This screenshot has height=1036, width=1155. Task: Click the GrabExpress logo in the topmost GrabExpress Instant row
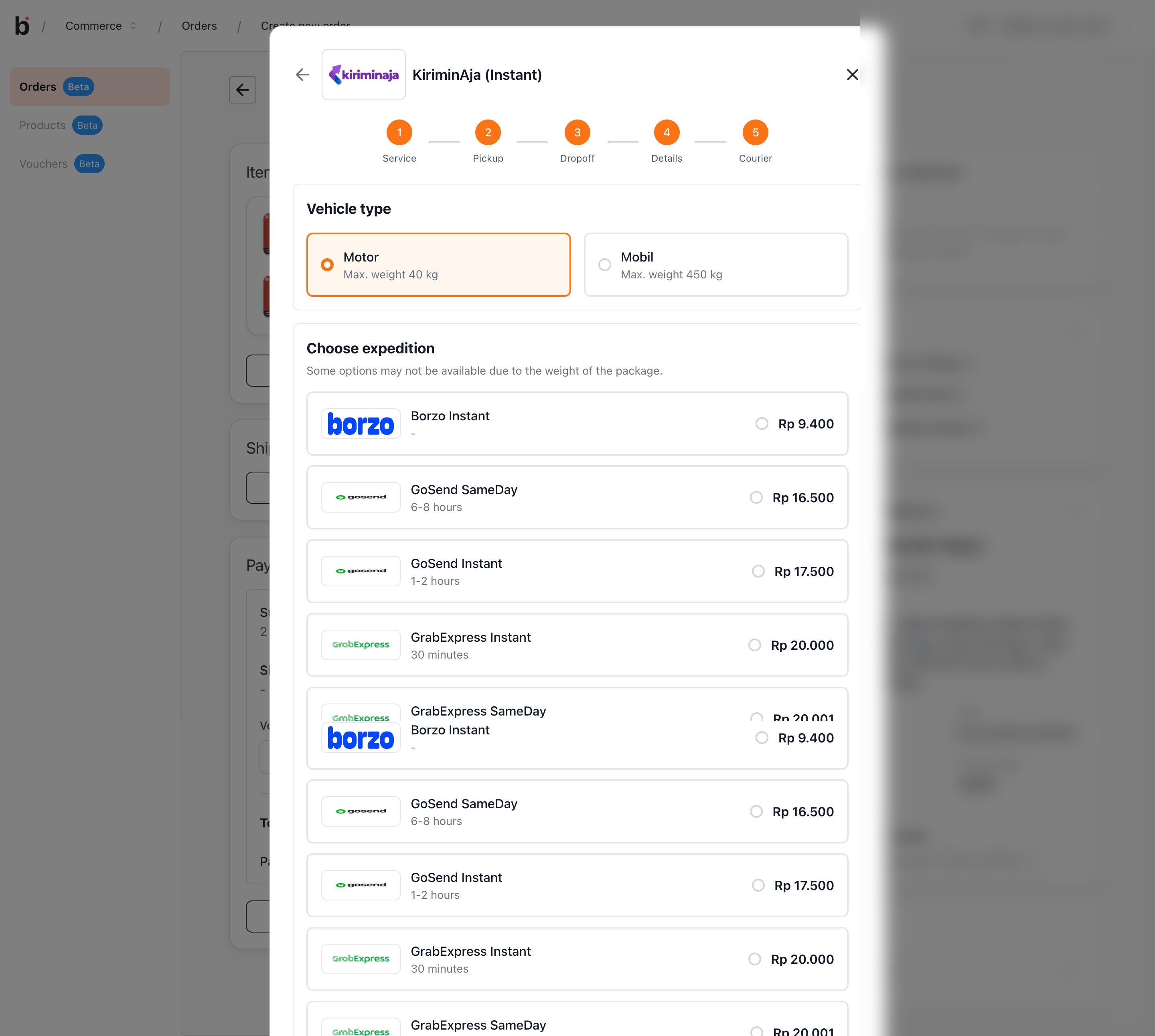(361, 645)
